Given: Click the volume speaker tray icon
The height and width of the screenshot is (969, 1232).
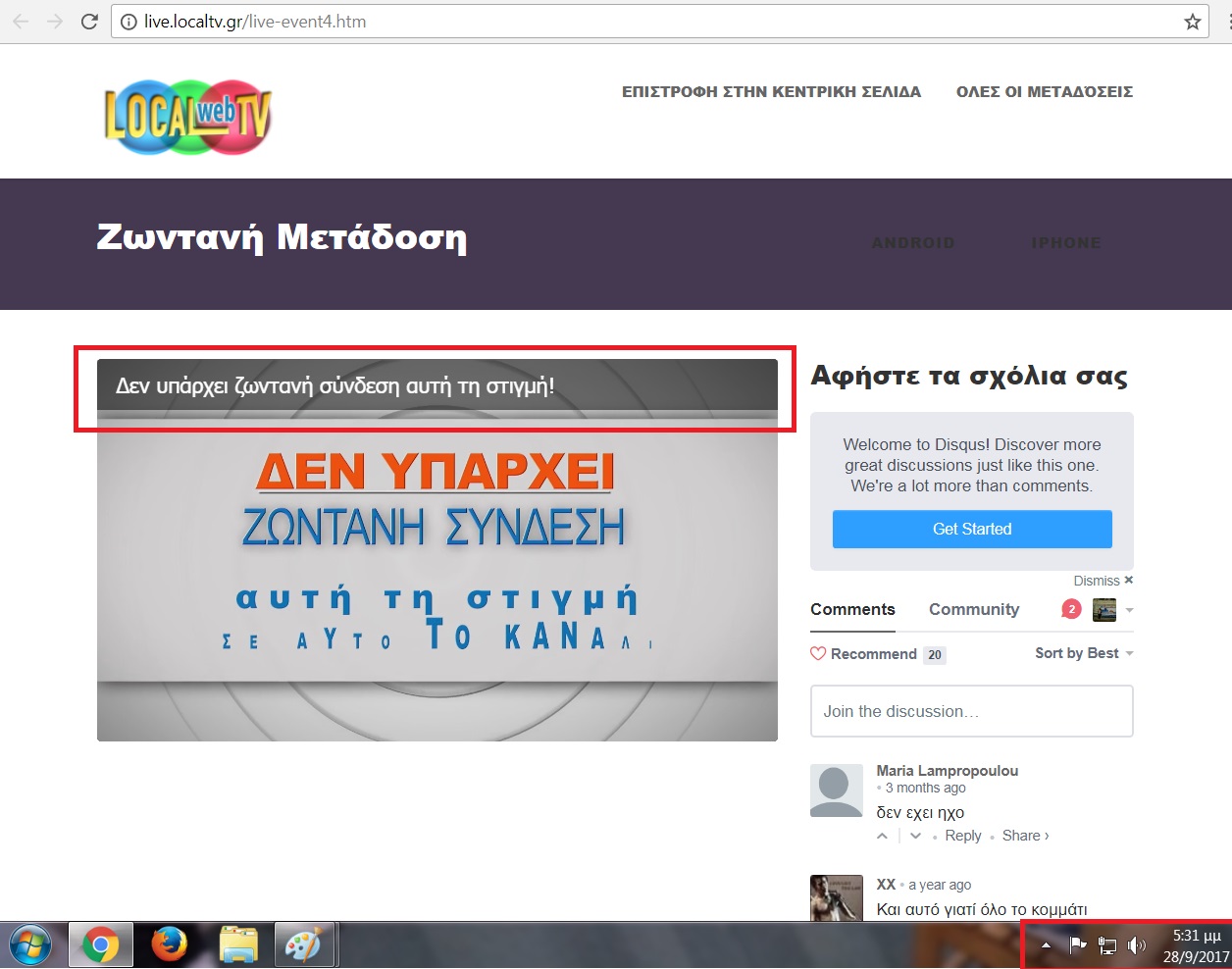Looking at the screenshot, I should click(1137, 945).
